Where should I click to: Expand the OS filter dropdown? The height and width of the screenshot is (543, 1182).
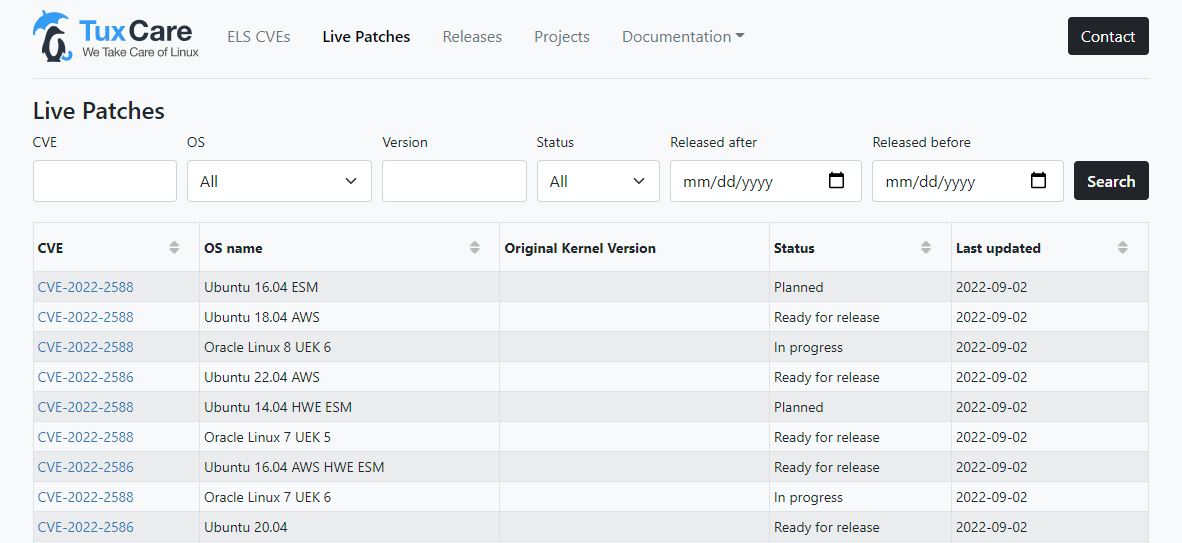279,181
